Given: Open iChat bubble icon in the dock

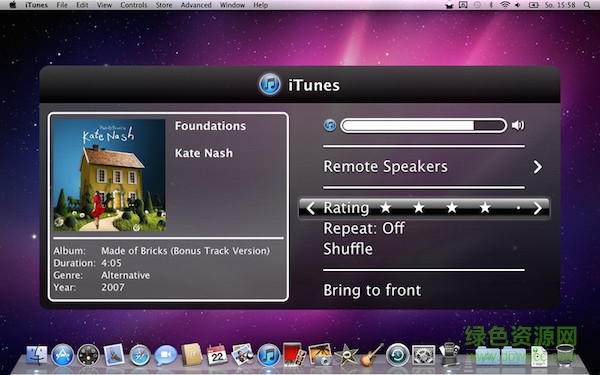Looking at the screenshot, I should (x=166, y=355).
